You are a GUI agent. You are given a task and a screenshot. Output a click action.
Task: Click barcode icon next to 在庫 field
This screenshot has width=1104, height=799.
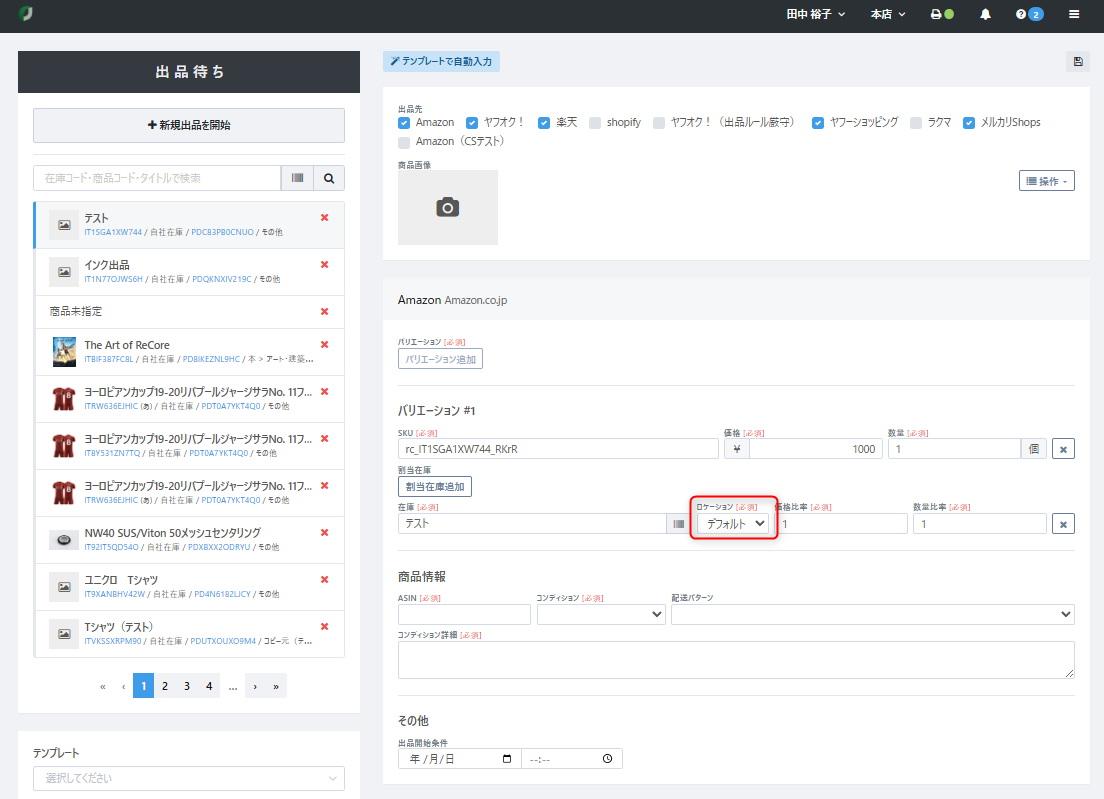[x=678, y=524]
